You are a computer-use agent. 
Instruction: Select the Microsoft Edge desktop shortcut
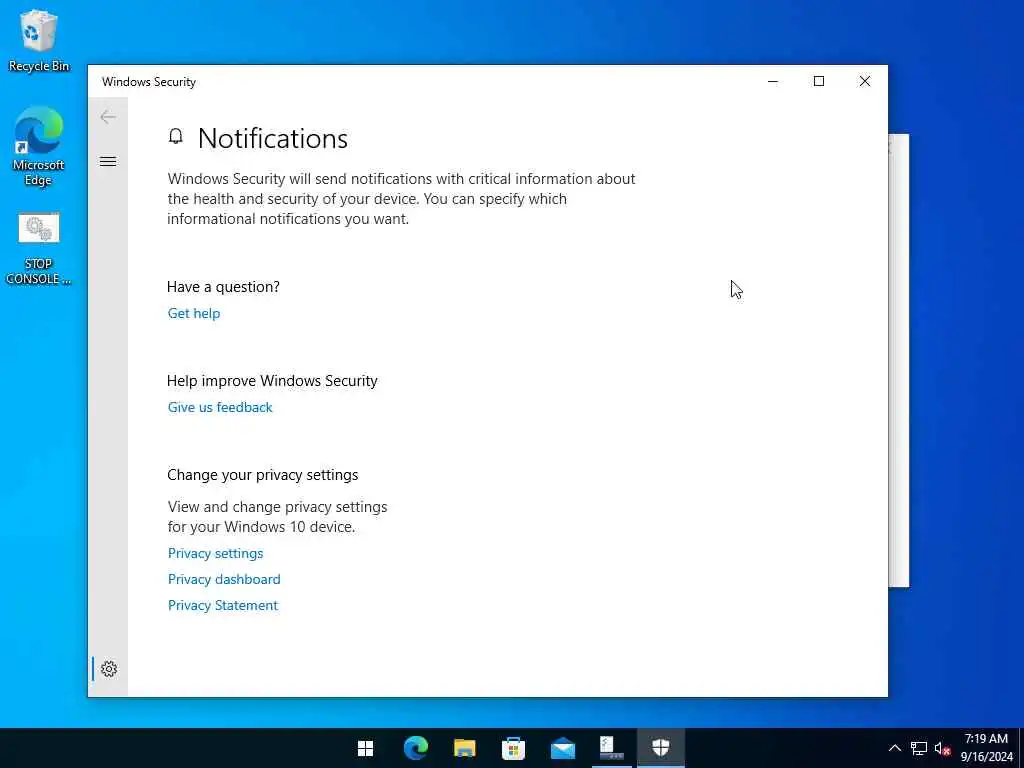point(39,146)
